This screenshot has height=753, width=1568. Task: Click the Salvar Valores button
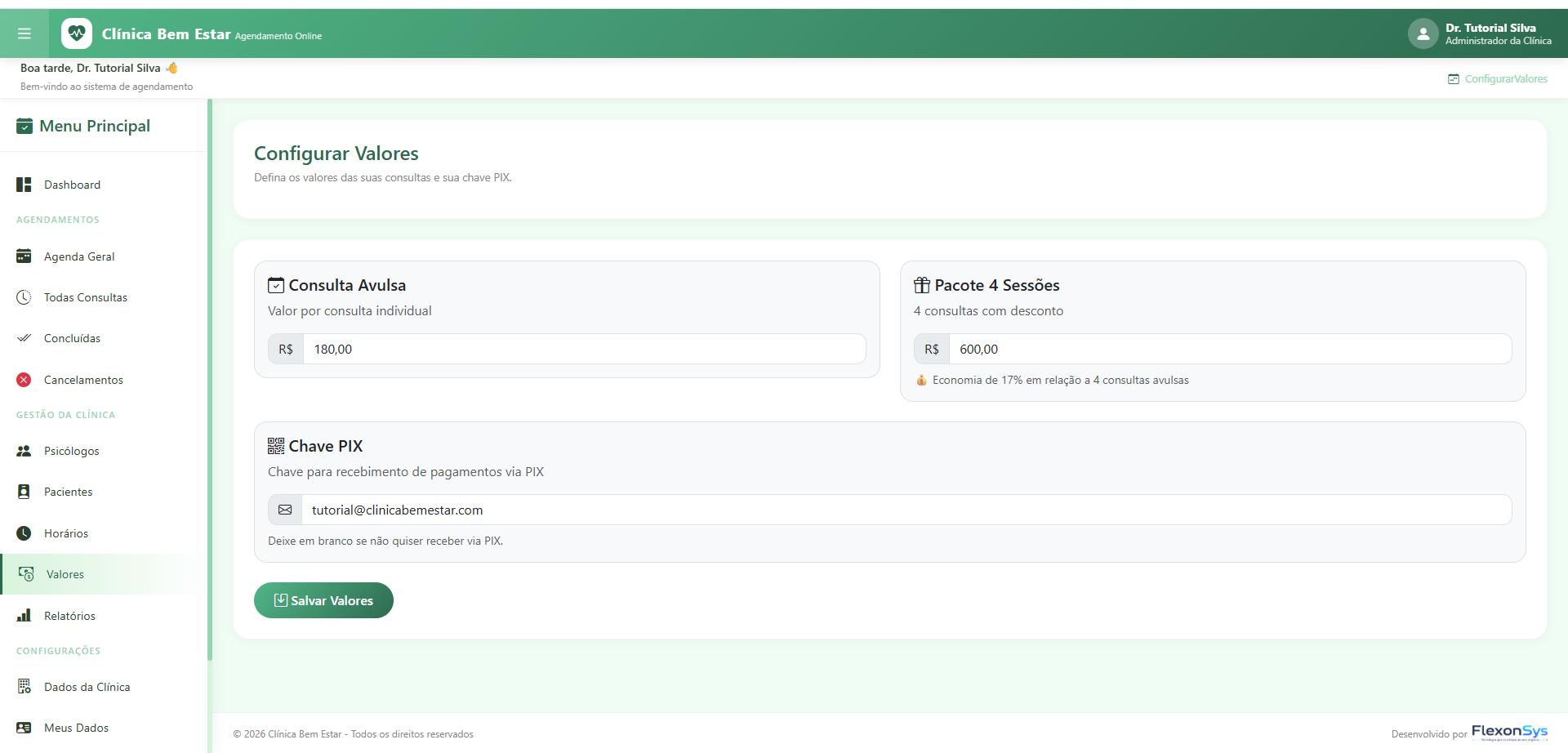323,600
